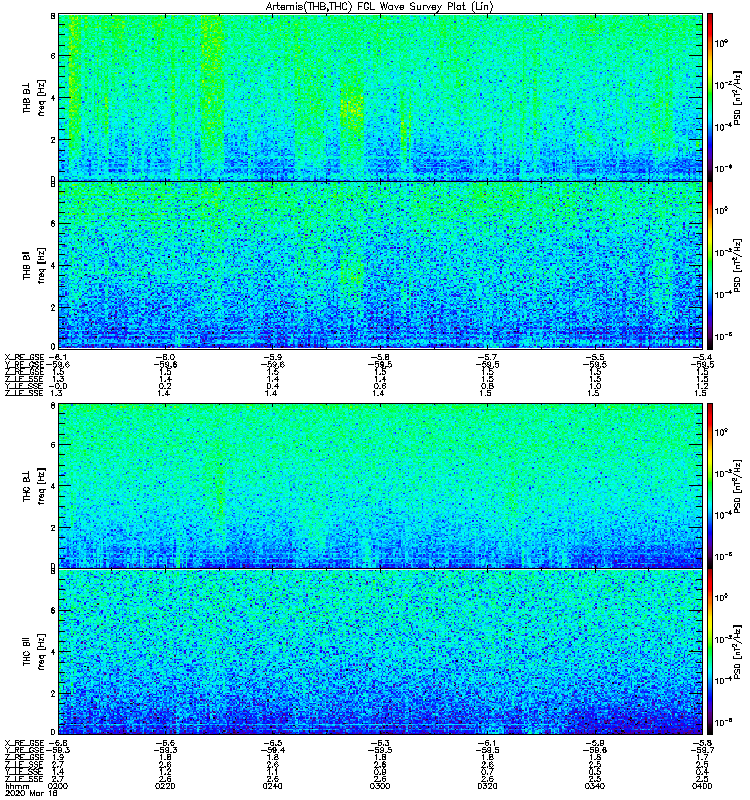Click "X_RE_GSE" row label under THC panels
The image size is (750, 800).
tap(24, 743)
